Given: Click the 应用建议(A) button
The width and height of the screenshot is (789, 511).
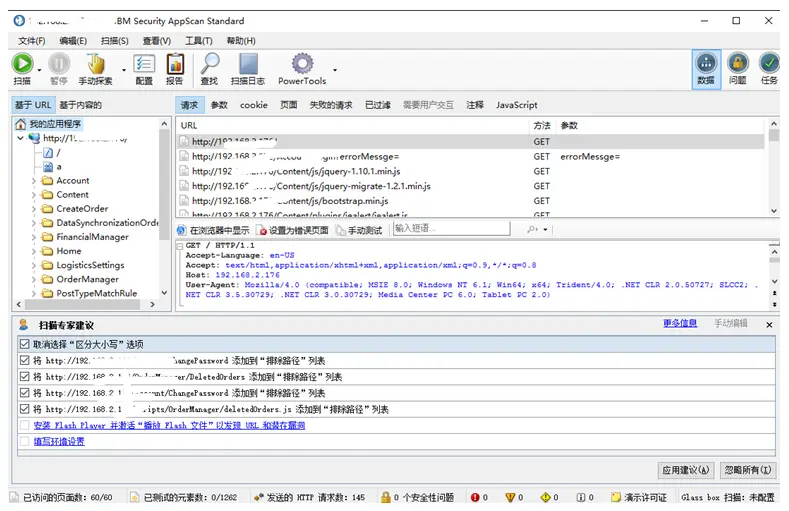Looking at the screenshot, I should pos(686,470).
